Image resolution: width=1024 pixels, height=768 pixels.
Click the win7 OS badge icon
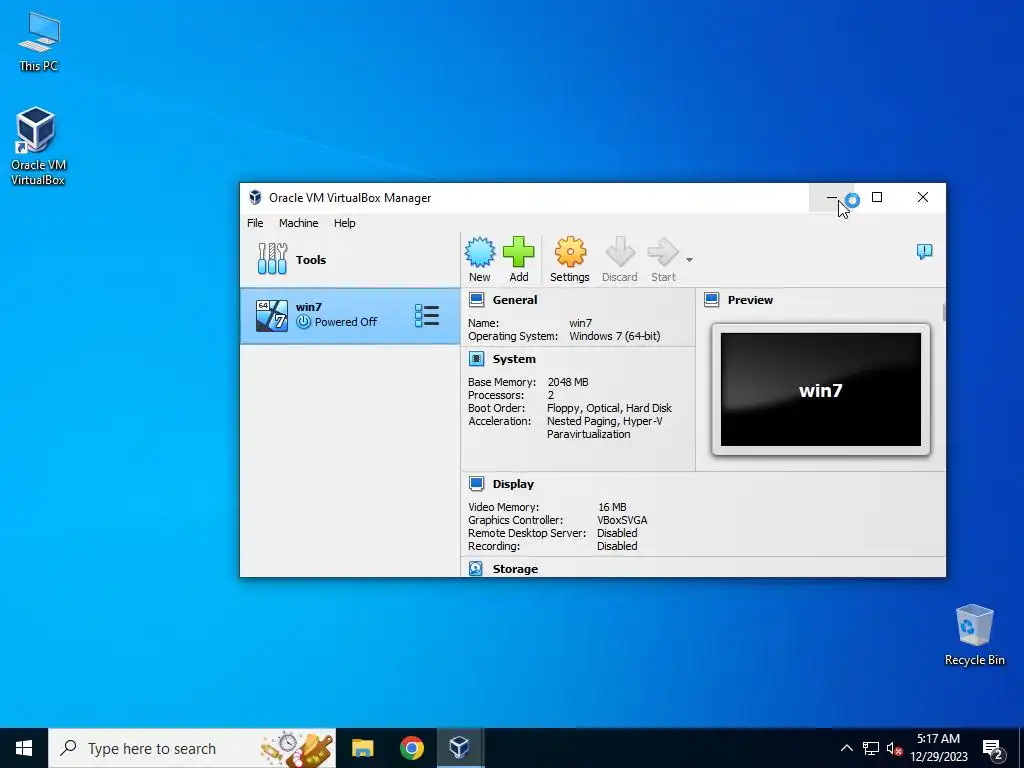(x=272, y=315)
